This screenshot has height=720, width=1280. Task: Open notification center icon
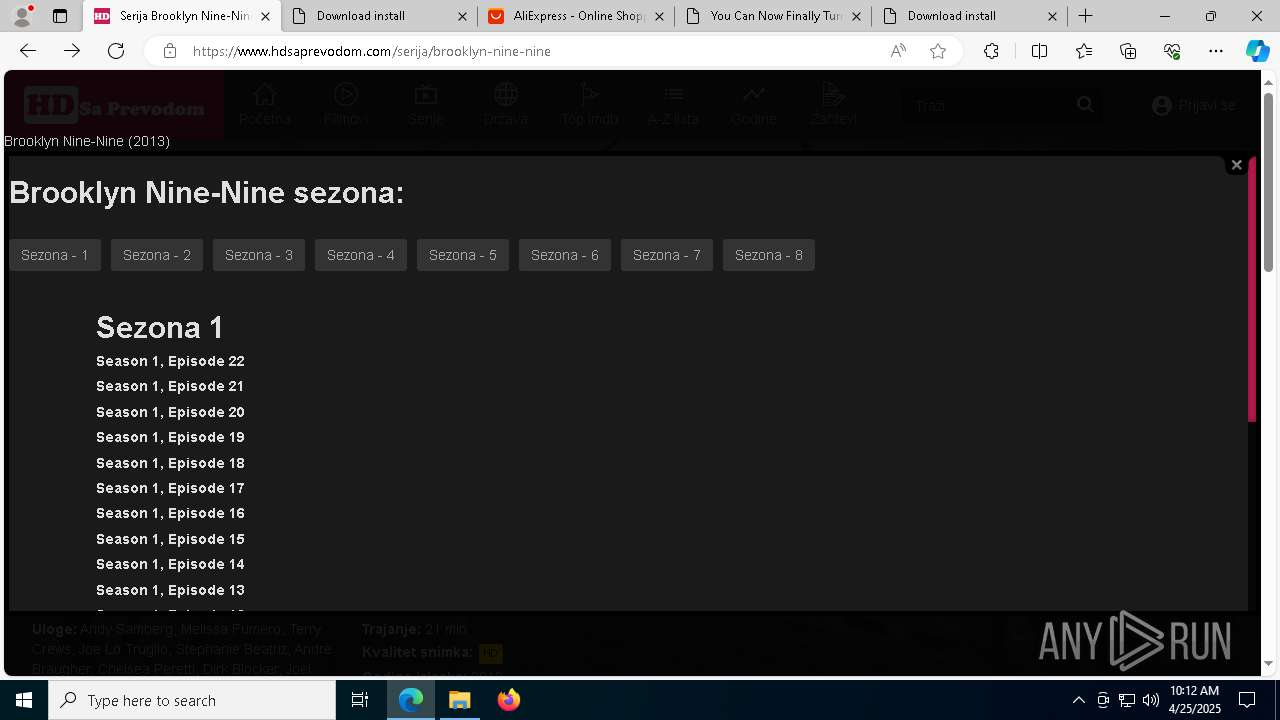tap(1247, 700)
